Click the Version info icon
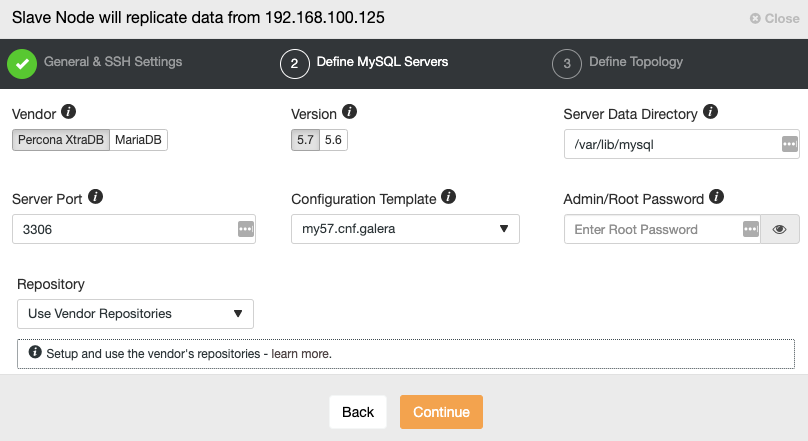The width and height of the screenshot is (808, 441). click(349, 112)
